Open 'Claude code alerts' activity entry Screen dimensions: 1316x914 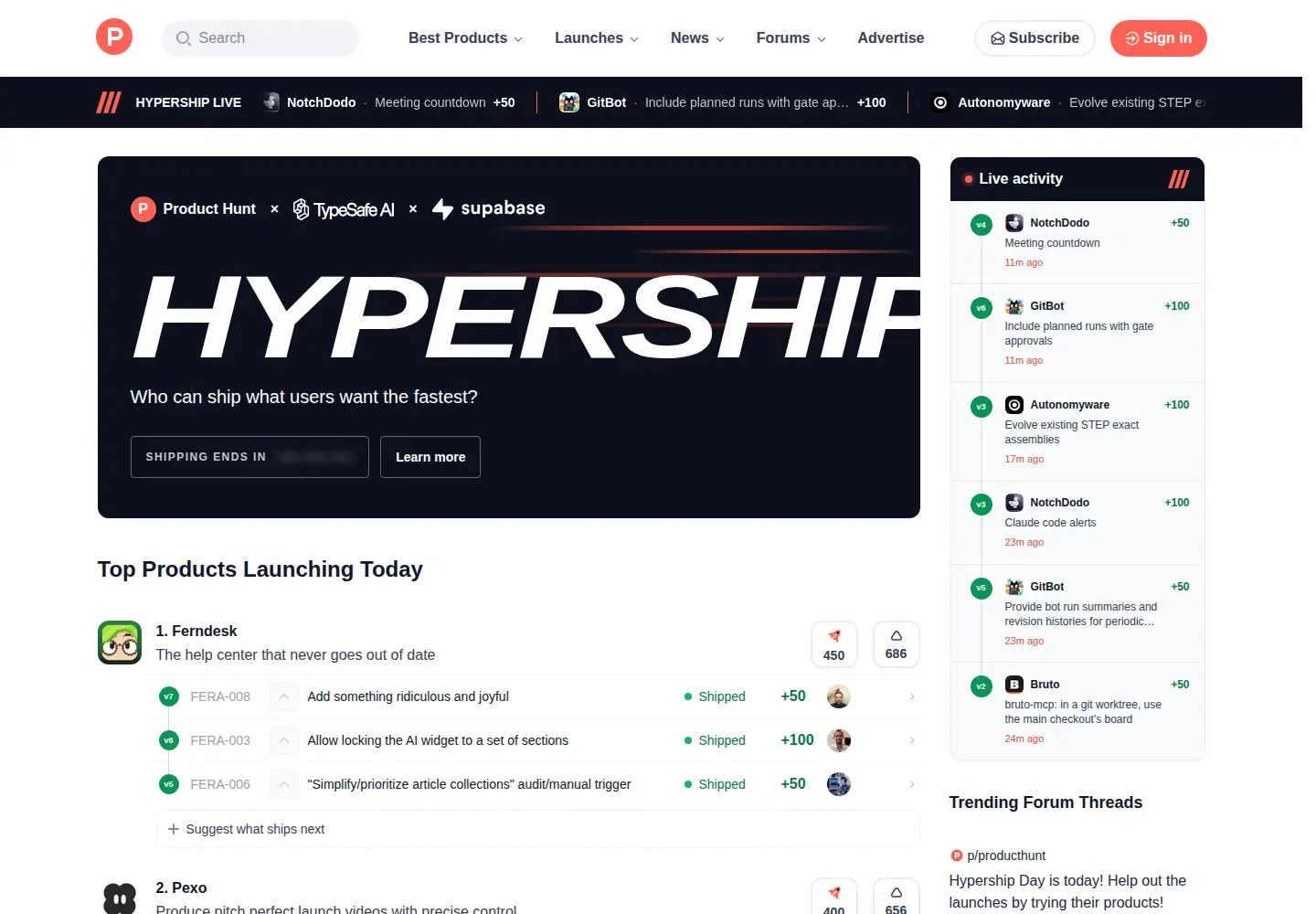(x=1077, y=523)
